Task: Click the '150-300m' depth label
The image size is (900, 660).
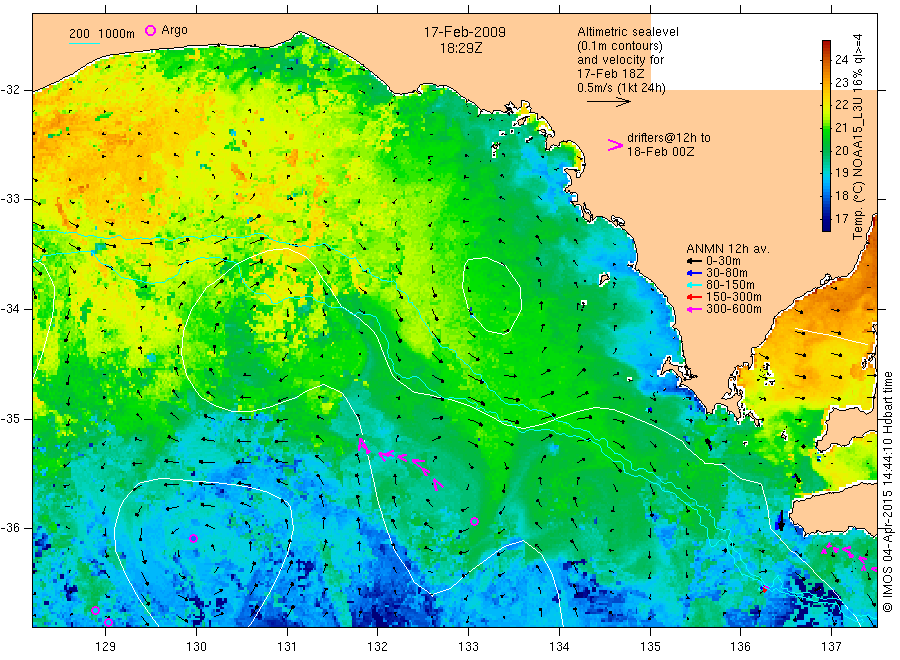Action: click(734, 297)
